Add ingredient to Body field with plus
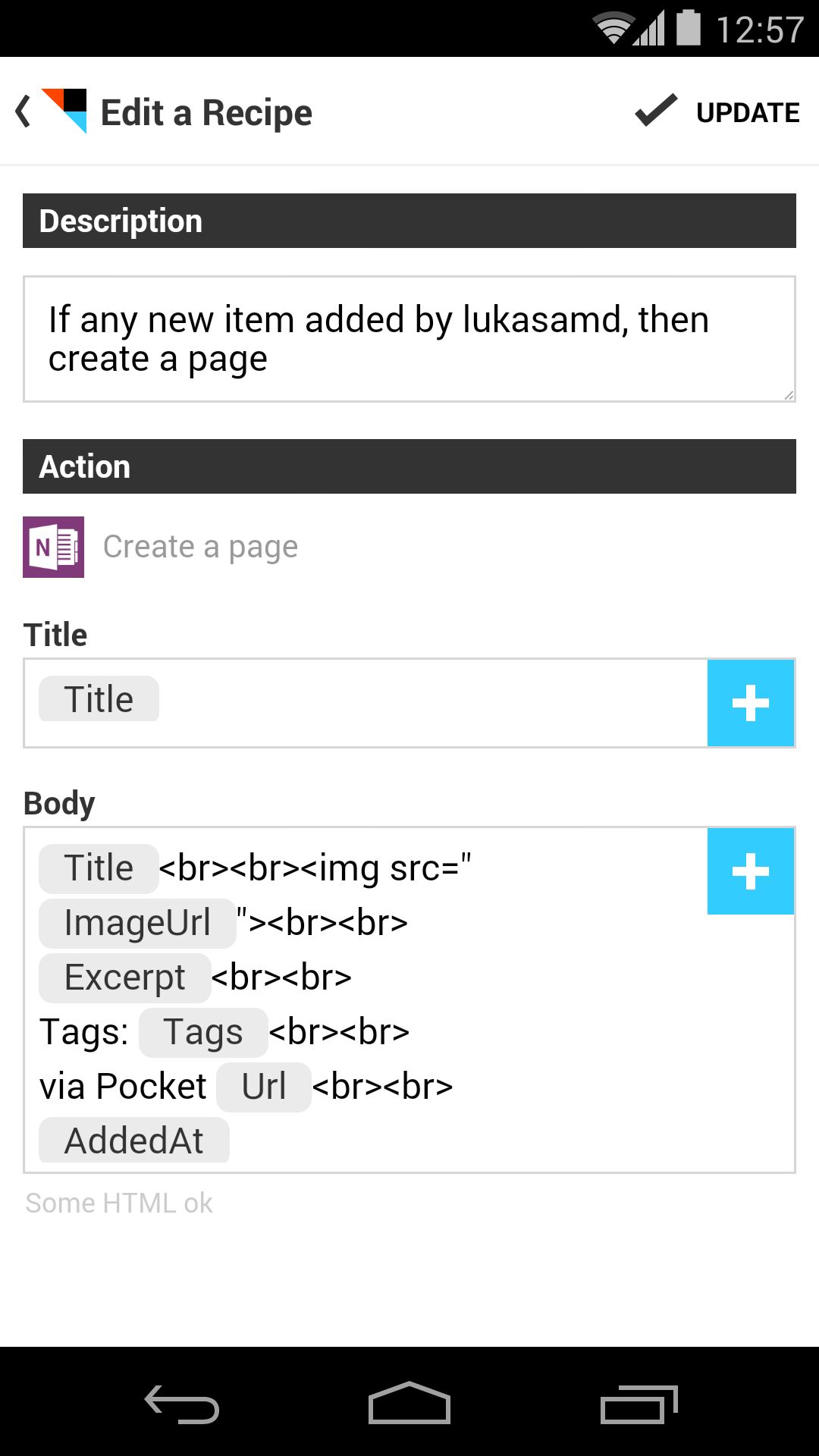The width and height of the screenshot is (819, 1456). tap(751, 871)
